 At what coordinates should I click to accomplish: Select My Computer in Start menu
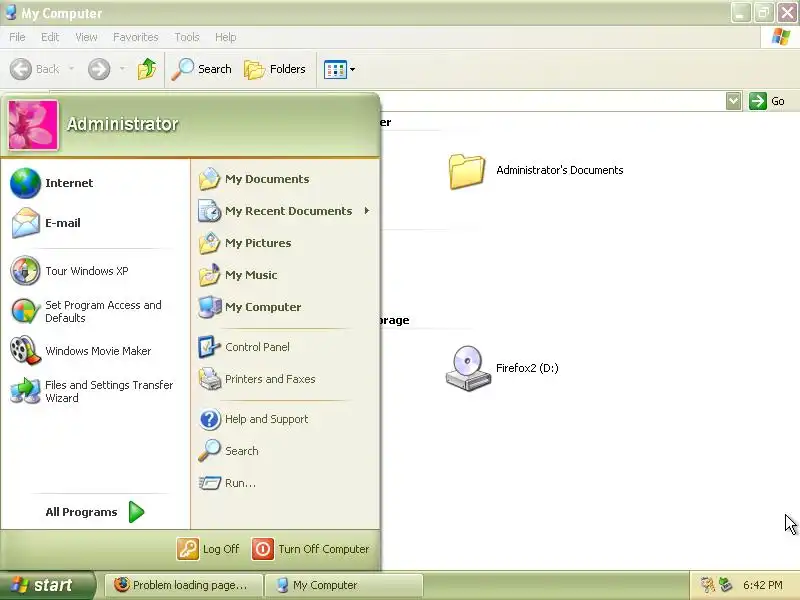click(284, 307)
